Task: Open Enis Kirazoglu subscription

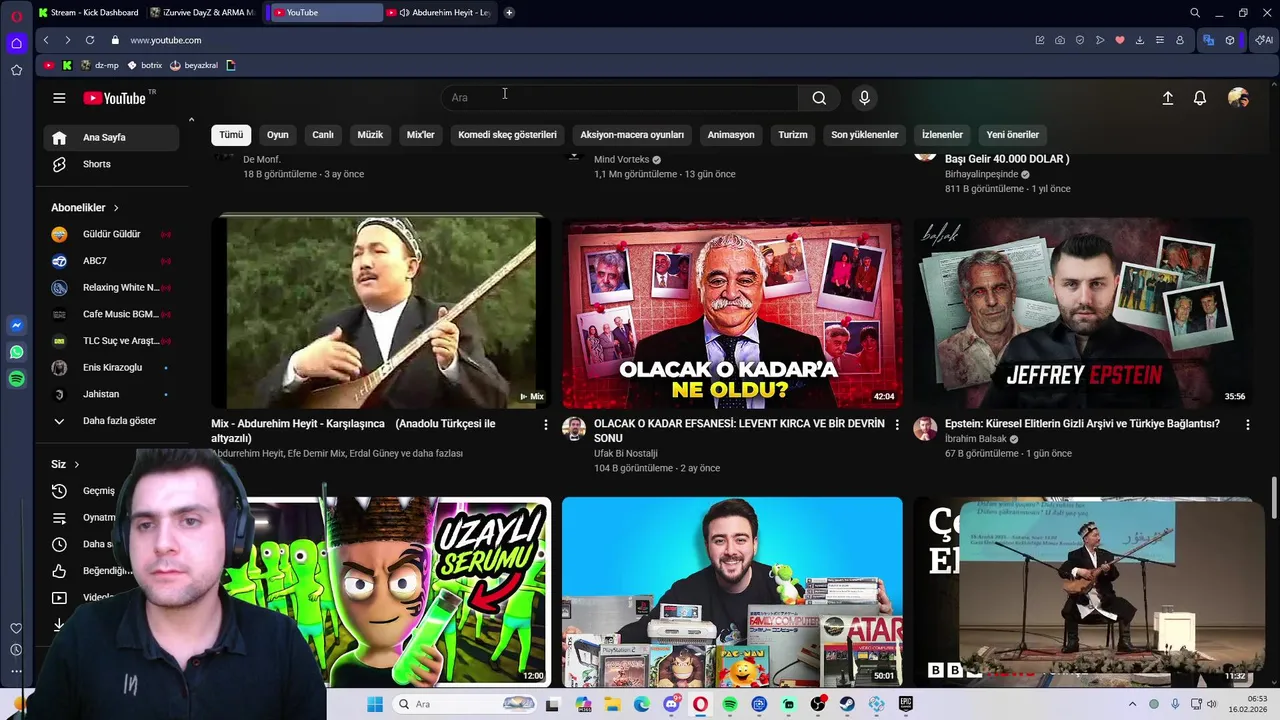Action: pos(111,367)
